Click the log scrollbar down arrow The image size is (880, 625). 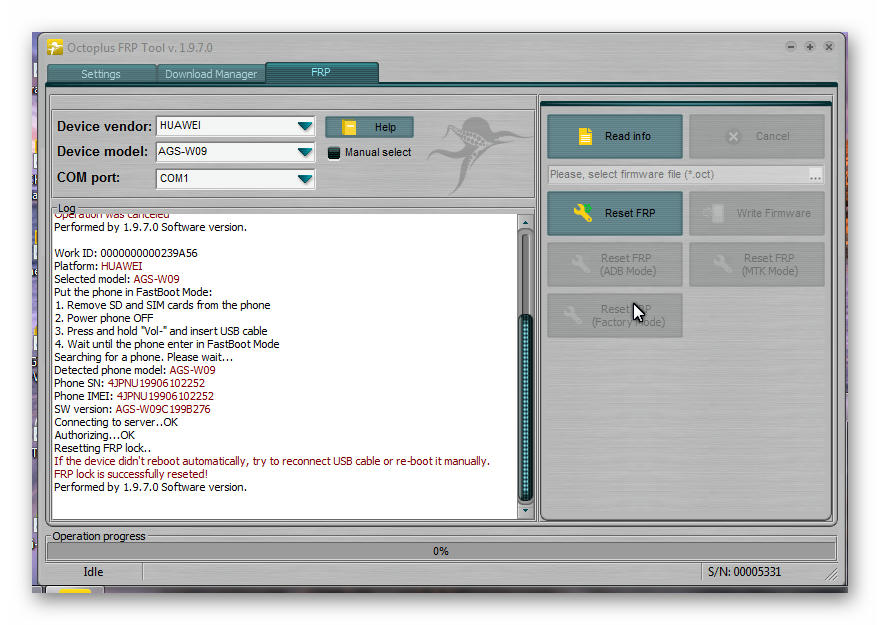(525, 511)
